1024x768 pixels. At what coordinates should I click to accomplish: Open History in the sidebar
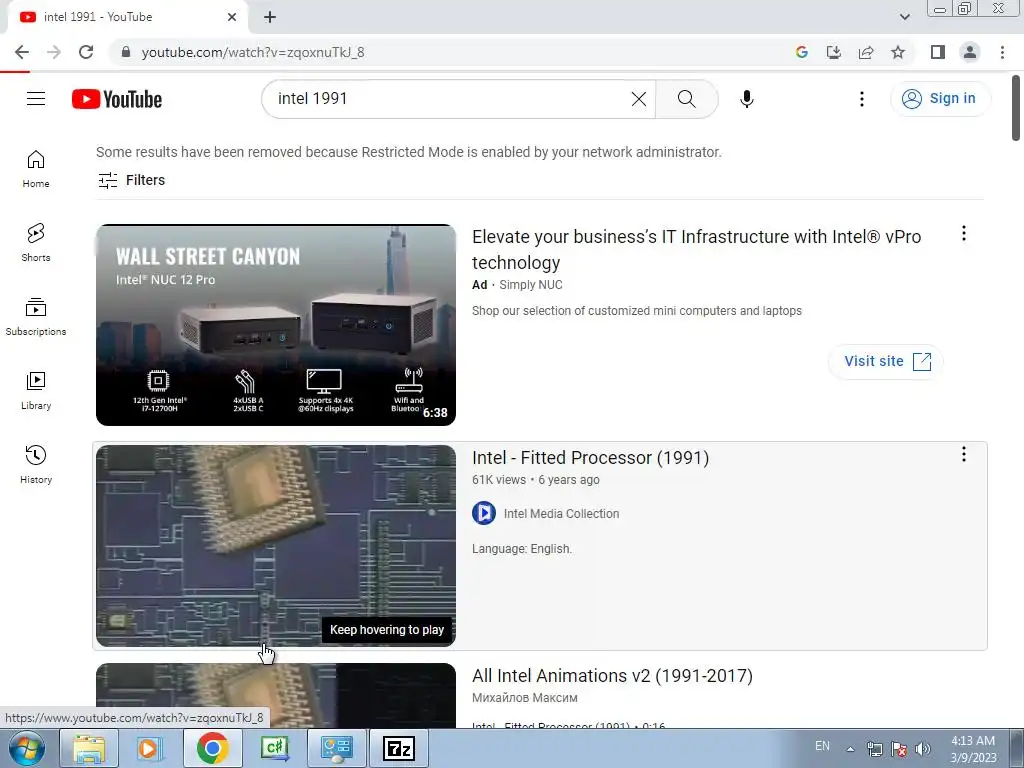pyautogui.click(x=36, y=464)
